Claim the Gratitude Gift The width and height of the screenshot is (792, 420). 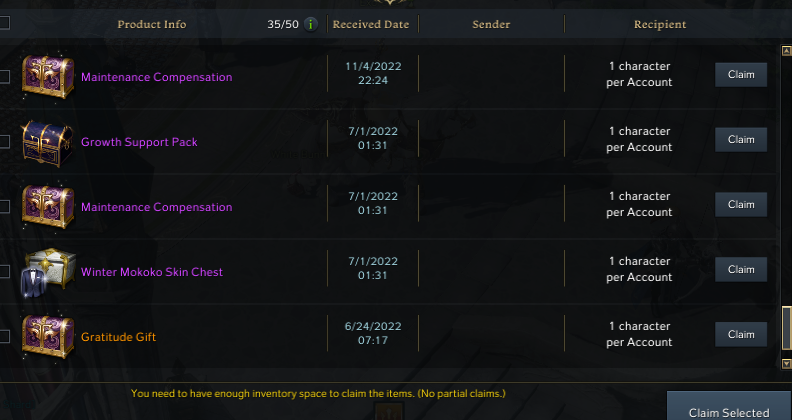(741, 334)
